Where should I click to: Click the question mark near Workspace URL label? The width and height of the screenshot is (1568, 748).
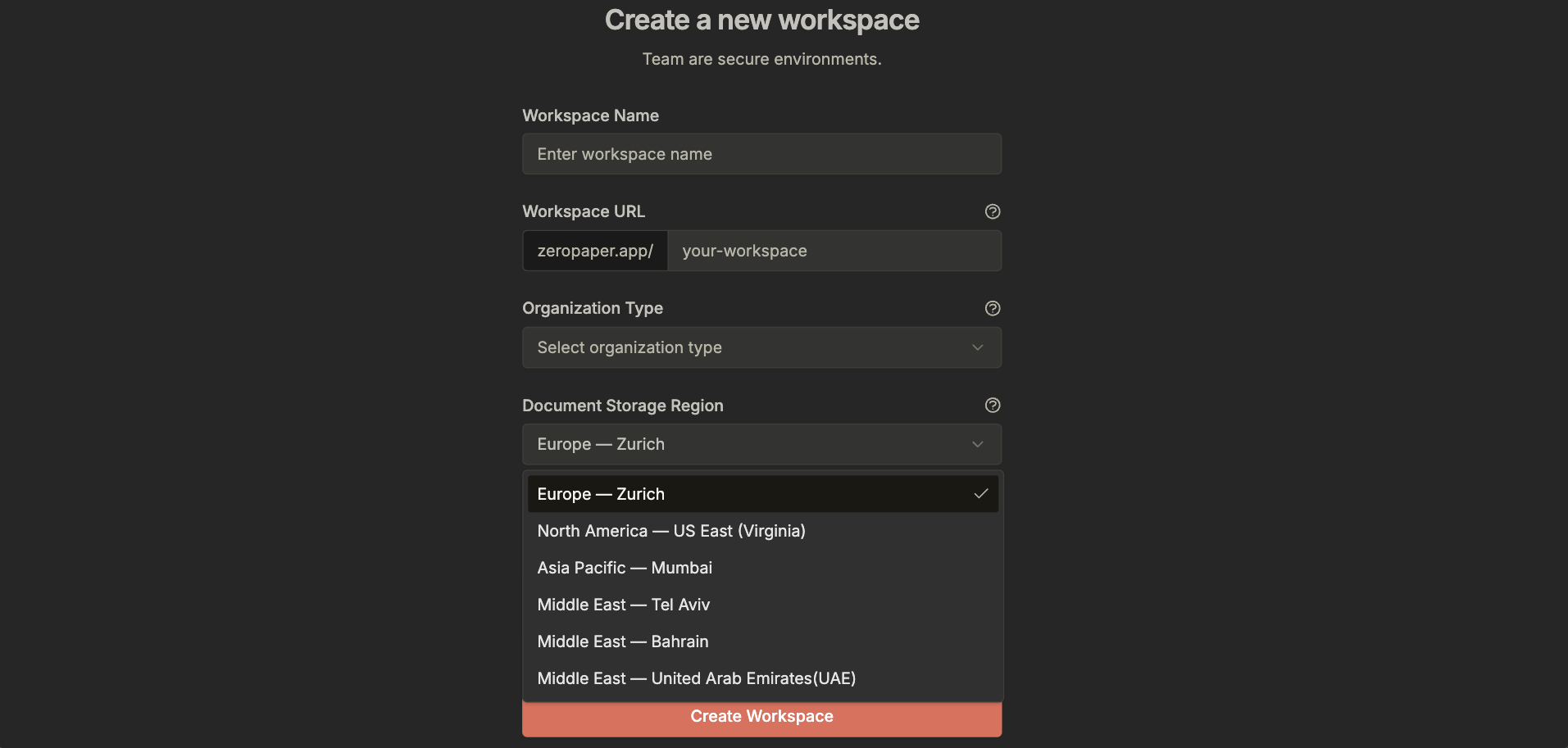coord(992,211)
